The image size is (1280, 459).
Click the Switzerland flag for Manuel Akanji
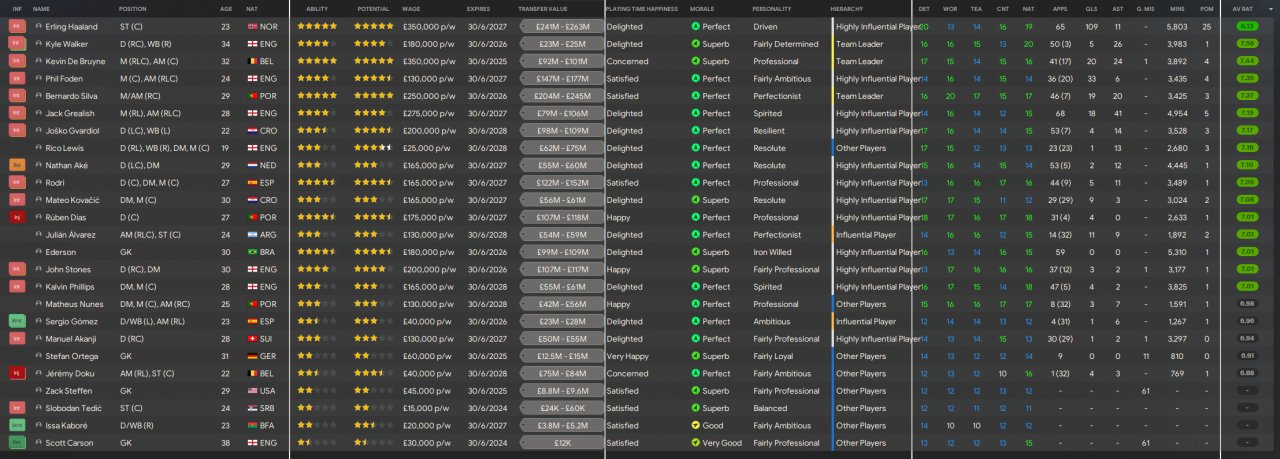[251, 339]
